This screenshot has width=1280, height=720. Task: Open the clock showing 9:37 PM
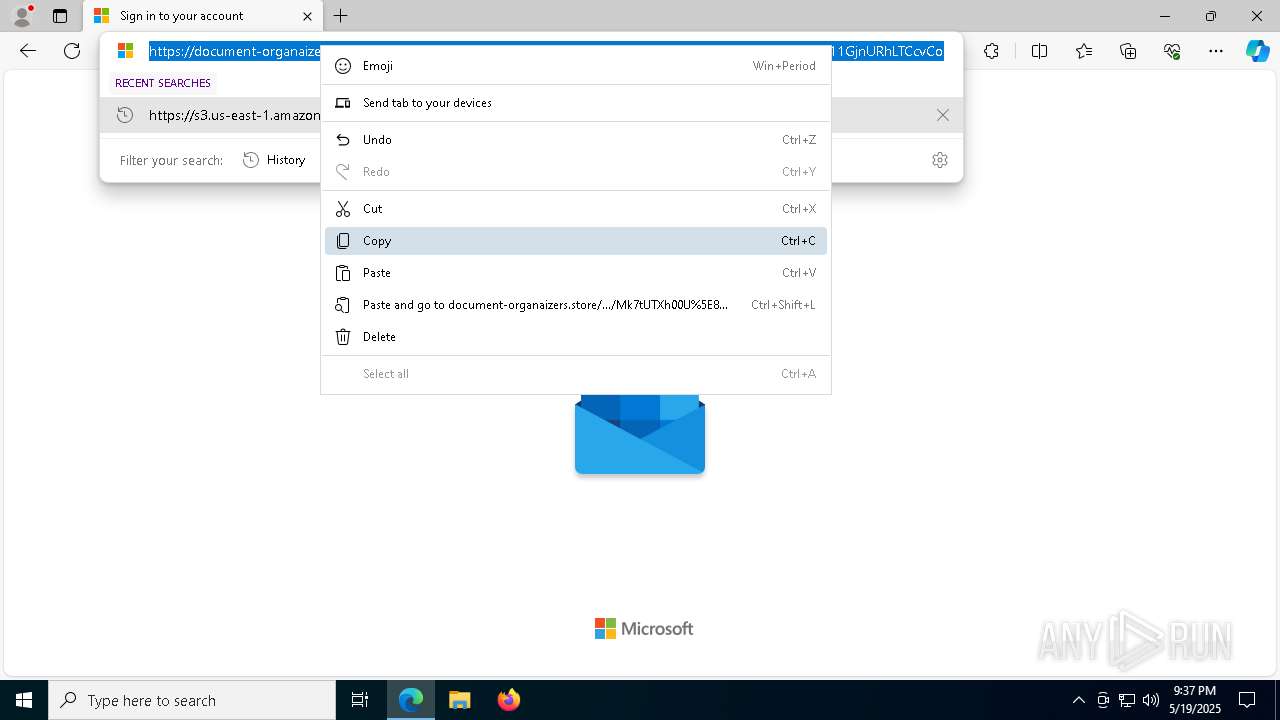click(1195, 699)
